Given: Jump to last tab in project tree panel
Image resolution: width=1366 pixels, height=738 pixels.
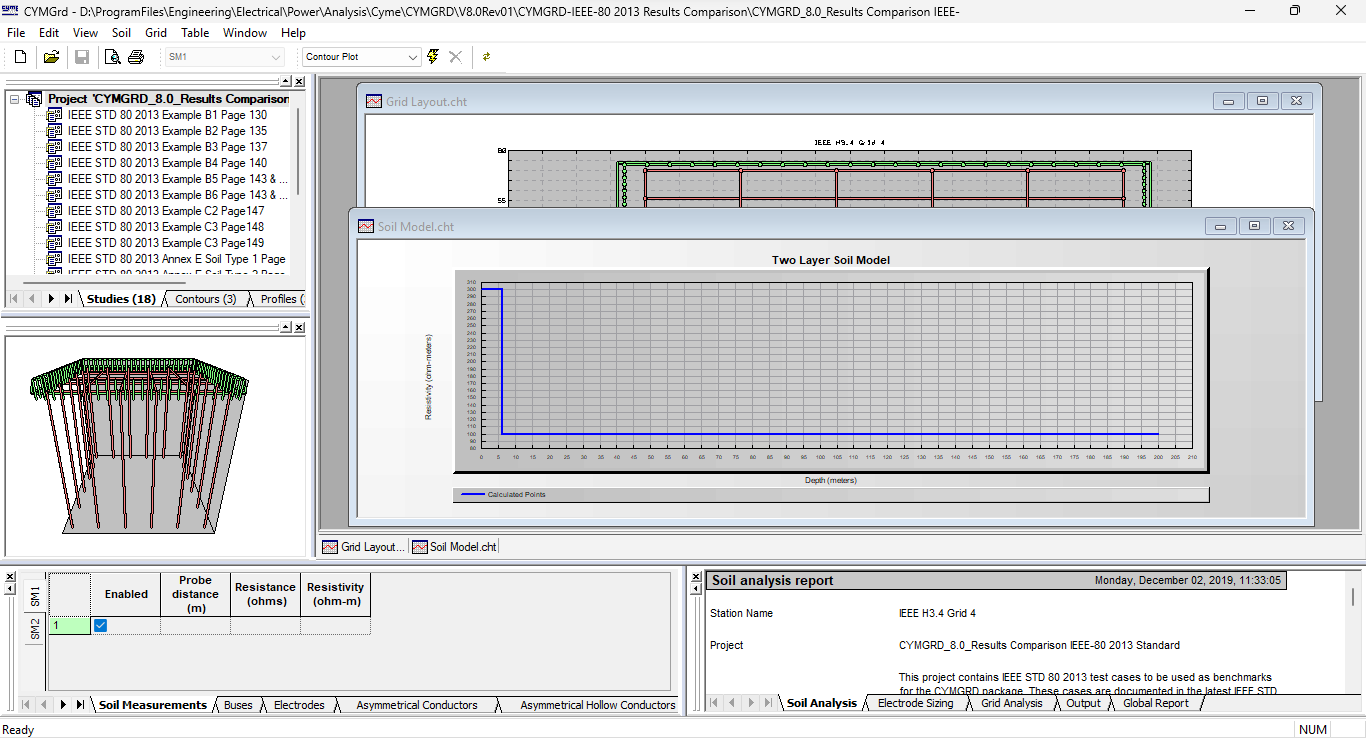Looking at the screenshot, I should (68, 299).
